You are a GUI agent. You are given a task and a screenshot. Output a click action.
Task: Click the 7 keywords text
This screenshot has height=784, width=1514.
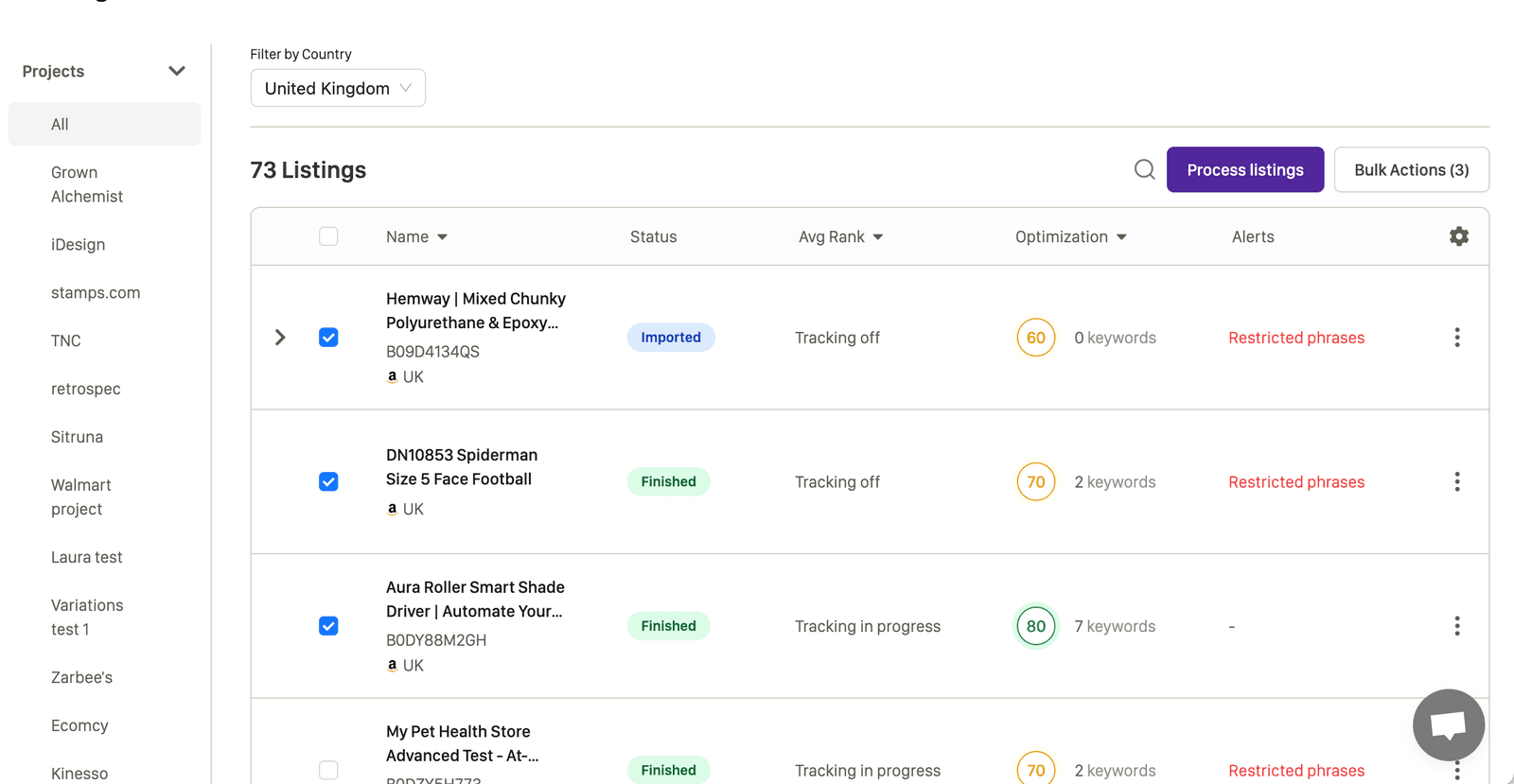tap(1115, 626)
